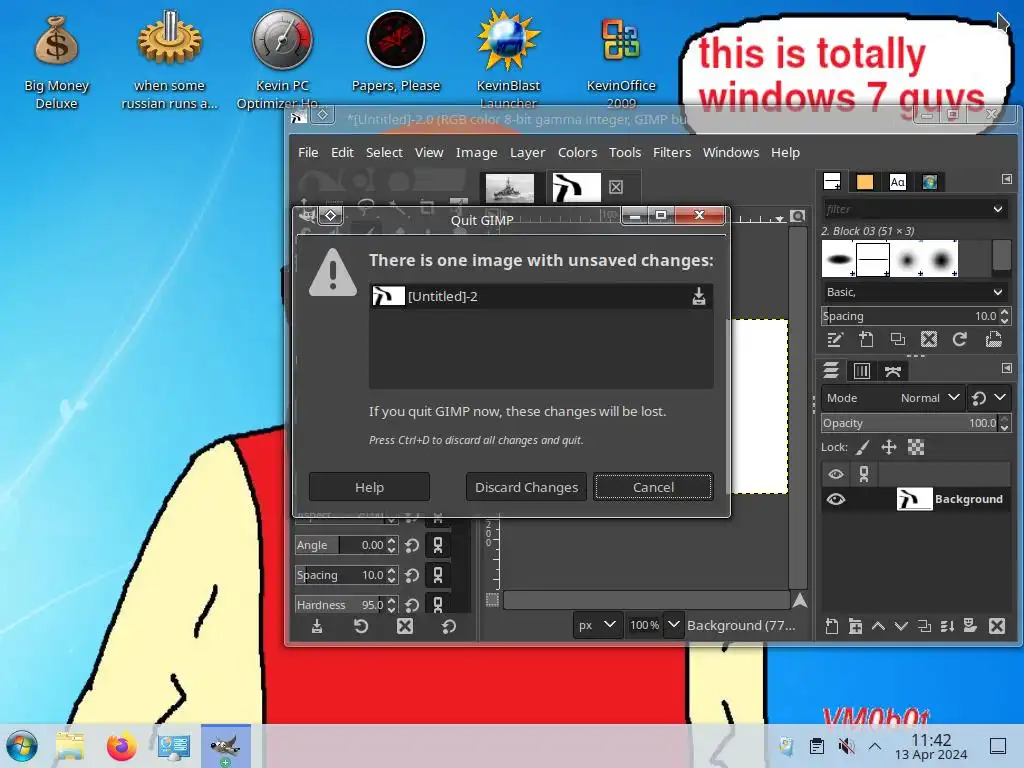
Task: Toggle quick mask at canvas corner
Action: point(492,600)
